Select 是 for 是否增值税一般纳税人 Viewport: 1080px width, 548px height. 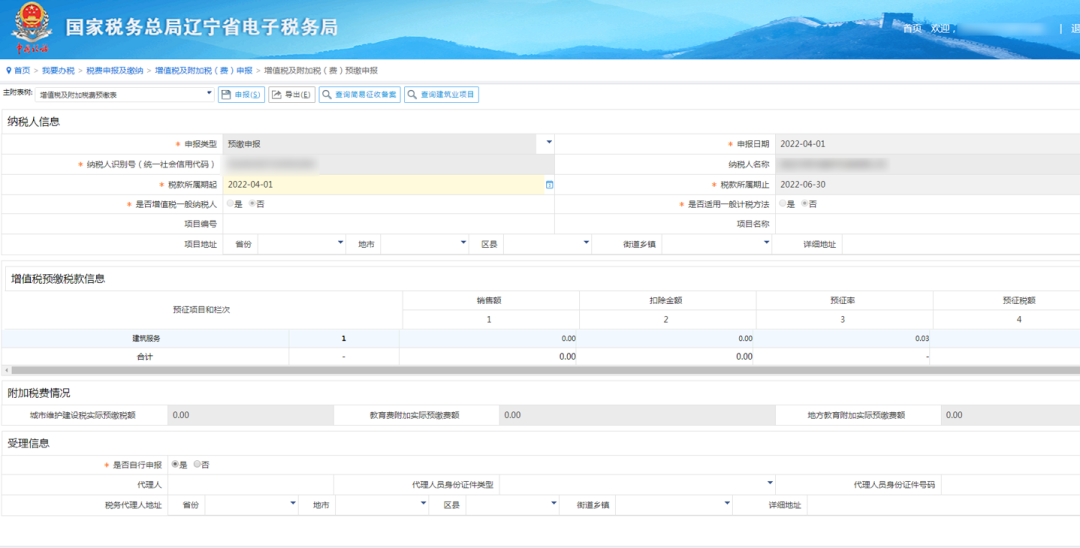[230, 204]
